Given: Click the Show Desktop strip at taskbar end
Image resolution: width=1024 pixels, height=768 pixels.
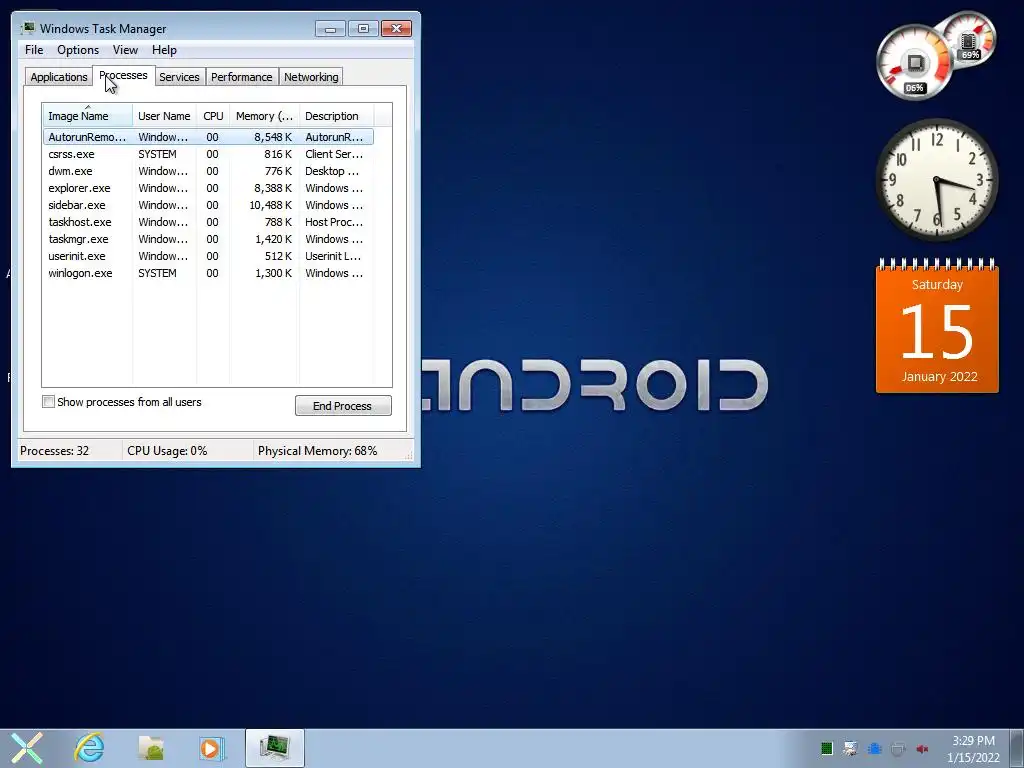Looking at the screenshot, I should (1019, 748).
